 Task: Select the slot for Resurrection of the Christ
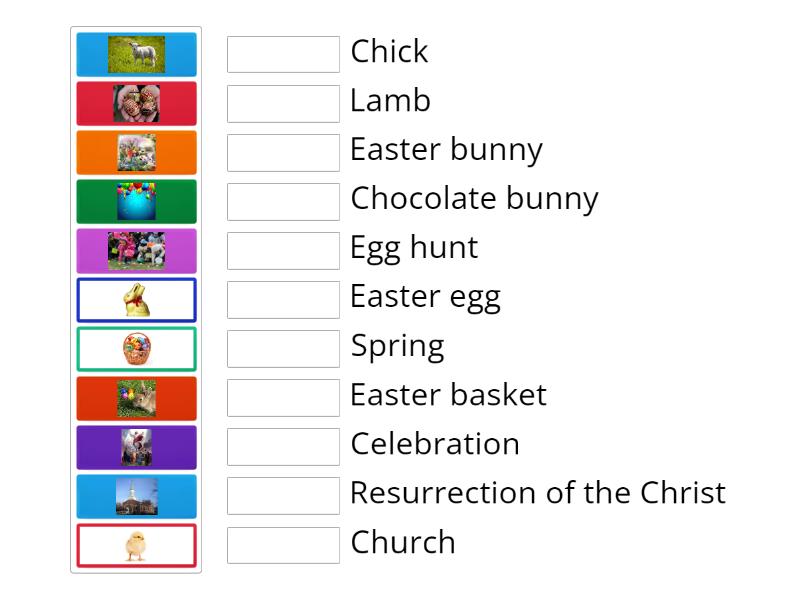283,496
